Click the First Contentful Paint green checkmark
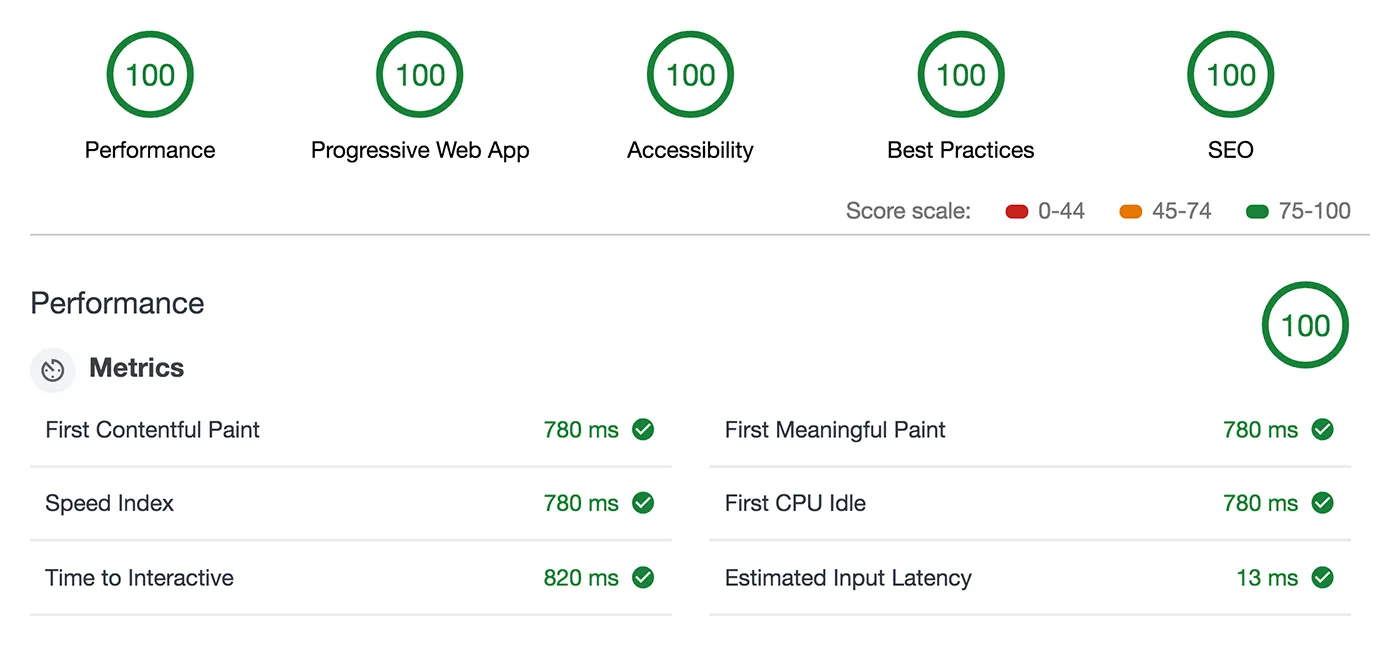 (643, 430)
